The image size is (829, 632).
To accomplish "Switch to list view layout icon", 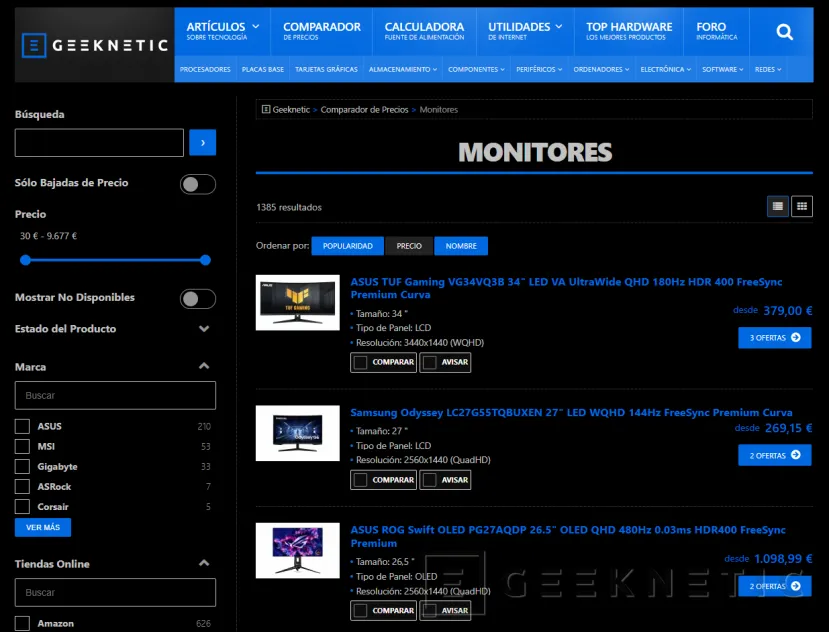I will tap(778, 206).
